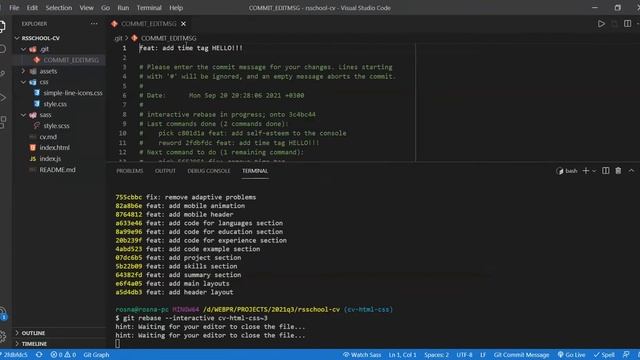
Task: Change encoding via UTF-8 indicator
Action: (x=464, y=355)
